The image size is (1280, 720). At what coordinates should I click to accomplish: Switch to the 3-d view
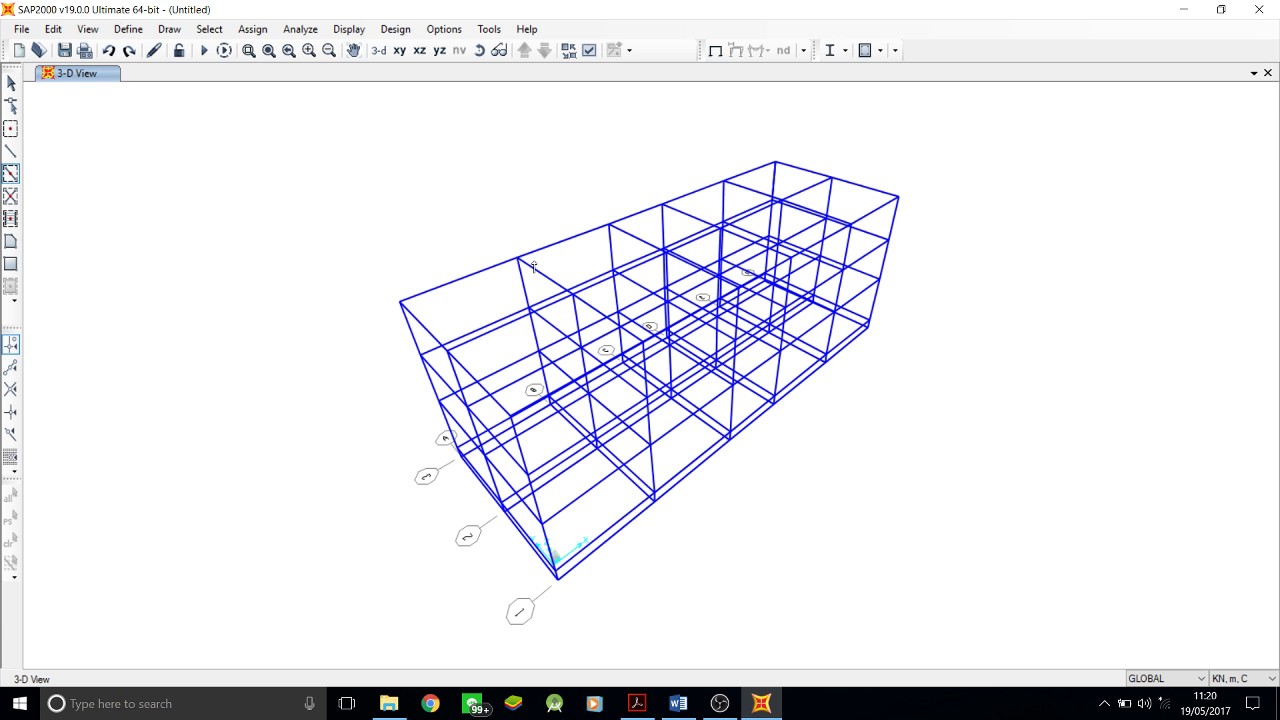click(379, 50)
